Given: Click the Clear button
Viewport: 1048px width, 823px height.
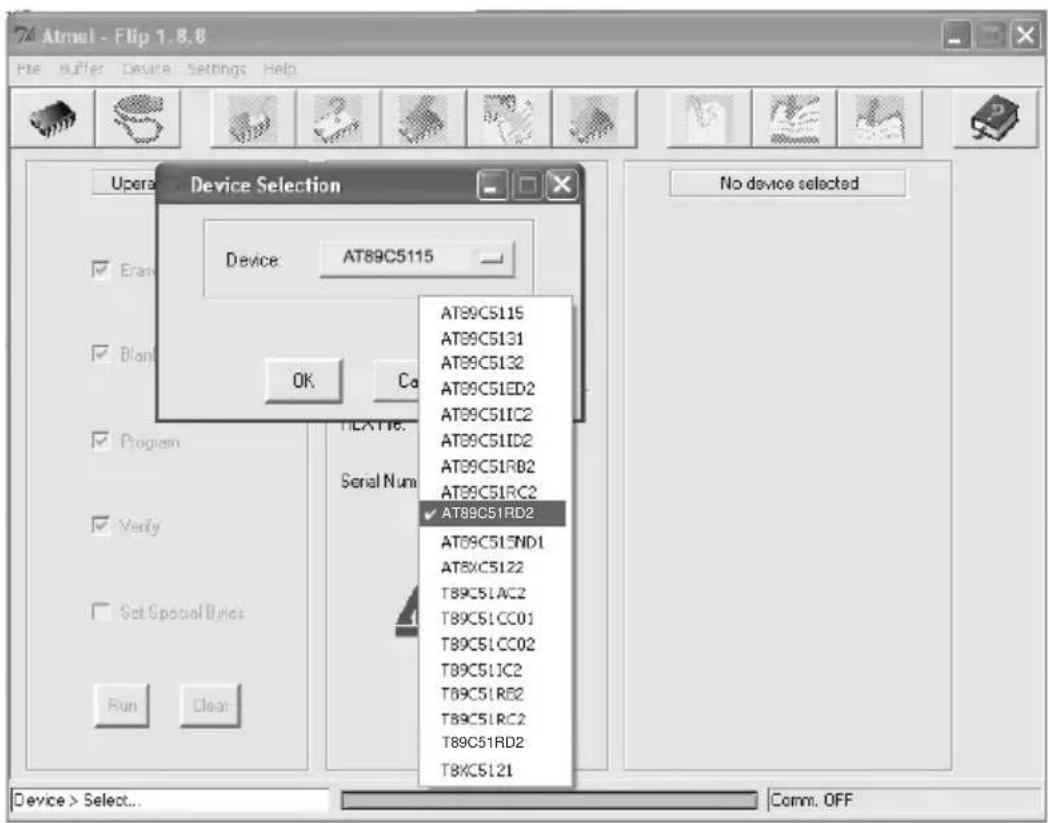Looking at the screenshot, I should pos(211,705).
